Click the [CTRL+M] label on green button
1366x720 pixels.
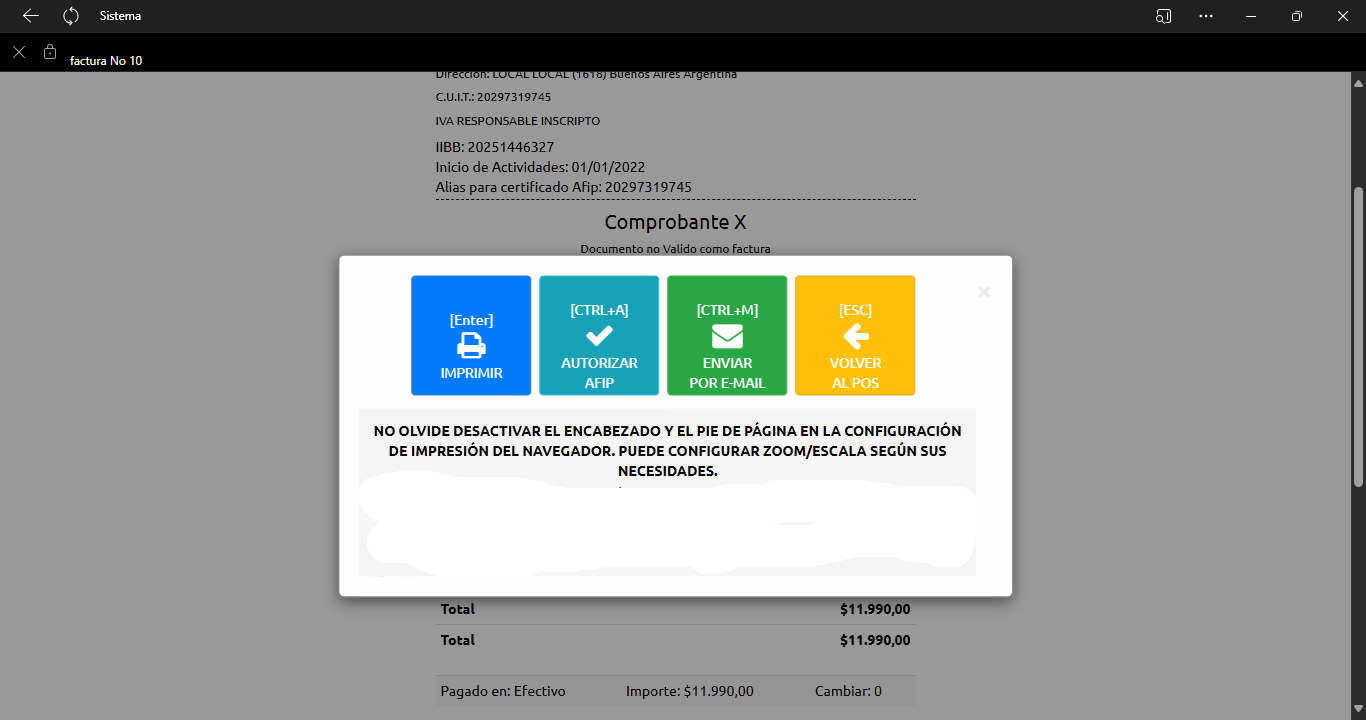coord(727,310)
